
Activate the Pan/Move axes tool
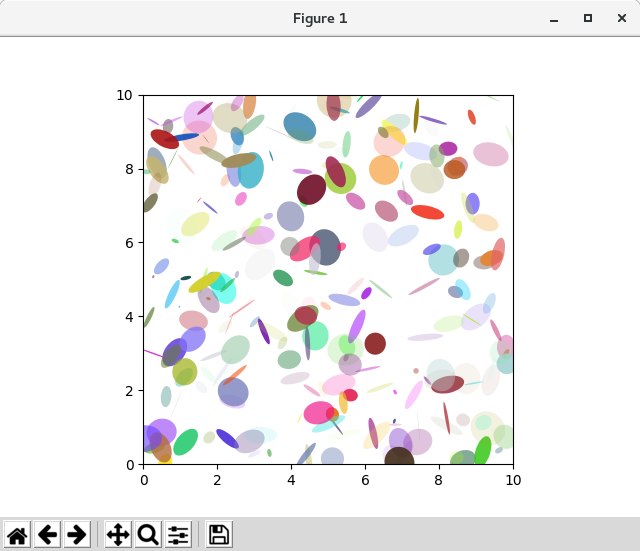(x=118, y=535)
